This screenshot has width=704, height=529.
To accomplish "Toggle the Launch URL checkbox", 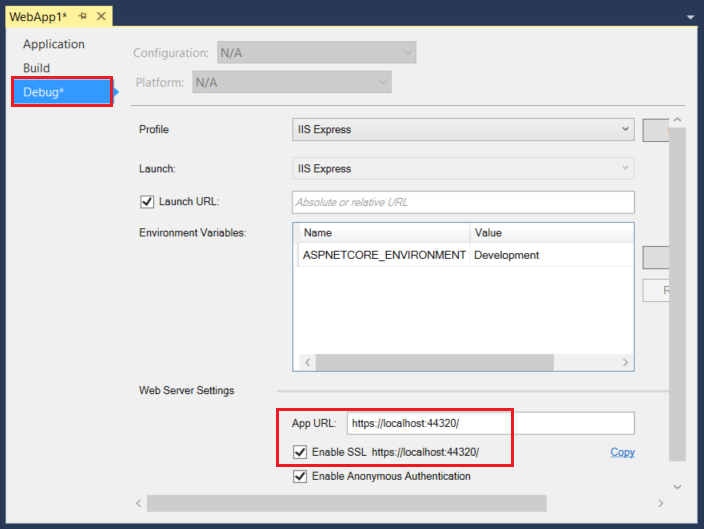I will (x=147, y=202).
